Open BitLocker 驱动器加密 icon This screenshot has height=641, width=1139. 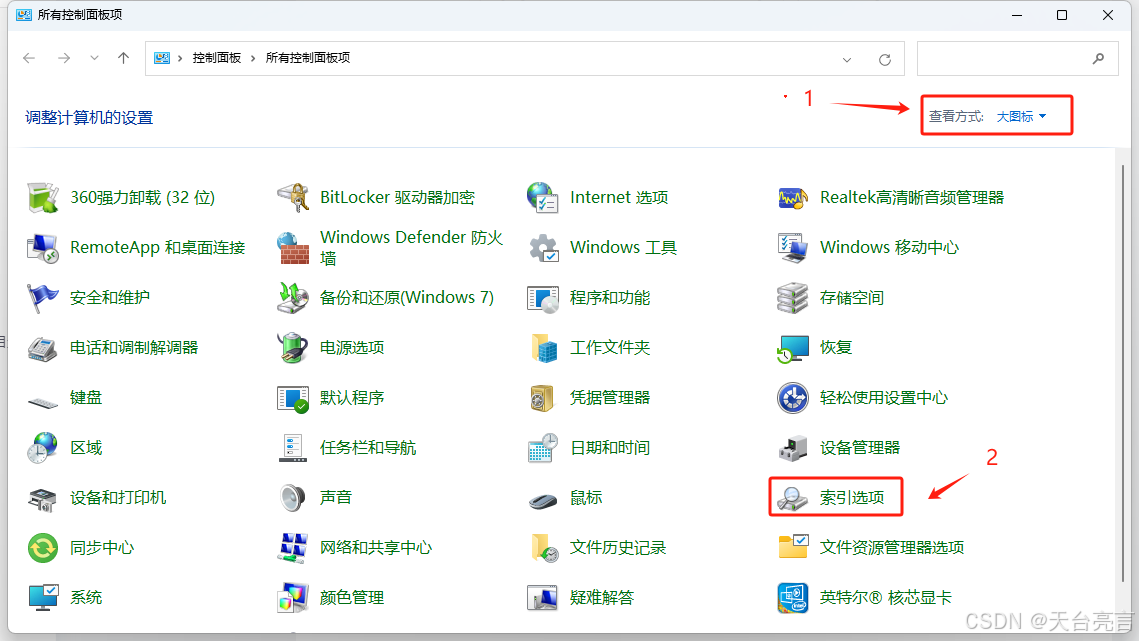click(x=293, y=198)
